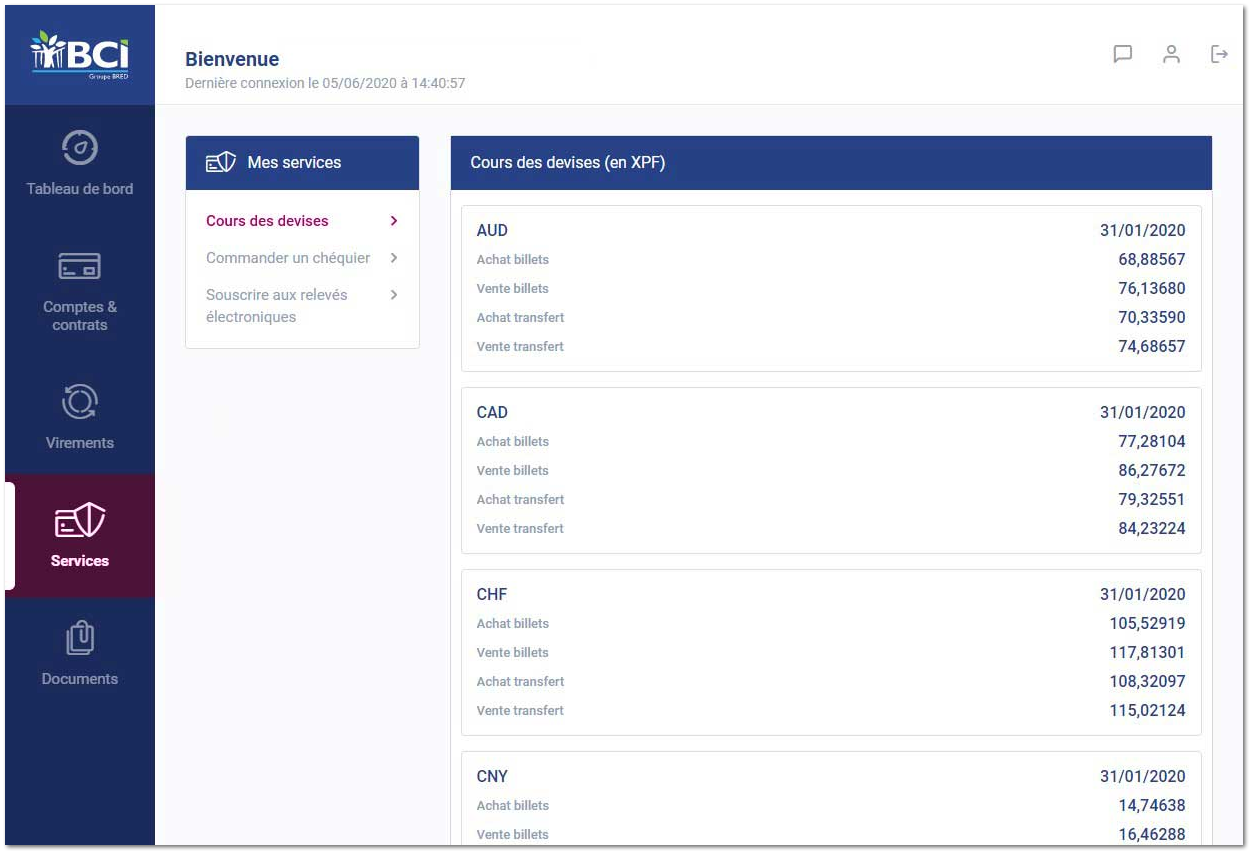
Task: Expand the Commander un chéquier chevron
Action: click(394, 258)
